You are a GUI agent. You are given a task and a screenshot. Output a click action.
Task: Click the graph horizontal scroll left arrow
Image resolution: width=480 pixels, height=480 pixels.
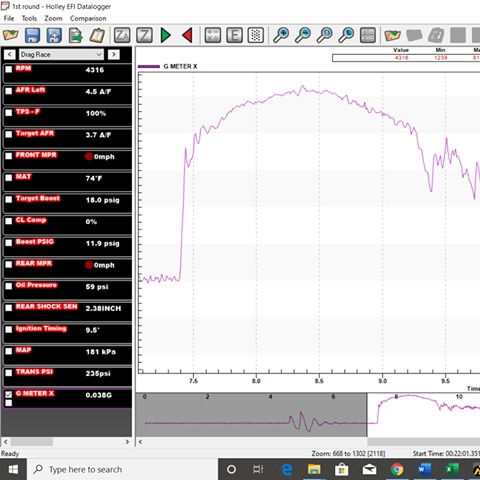coord(140,442)
